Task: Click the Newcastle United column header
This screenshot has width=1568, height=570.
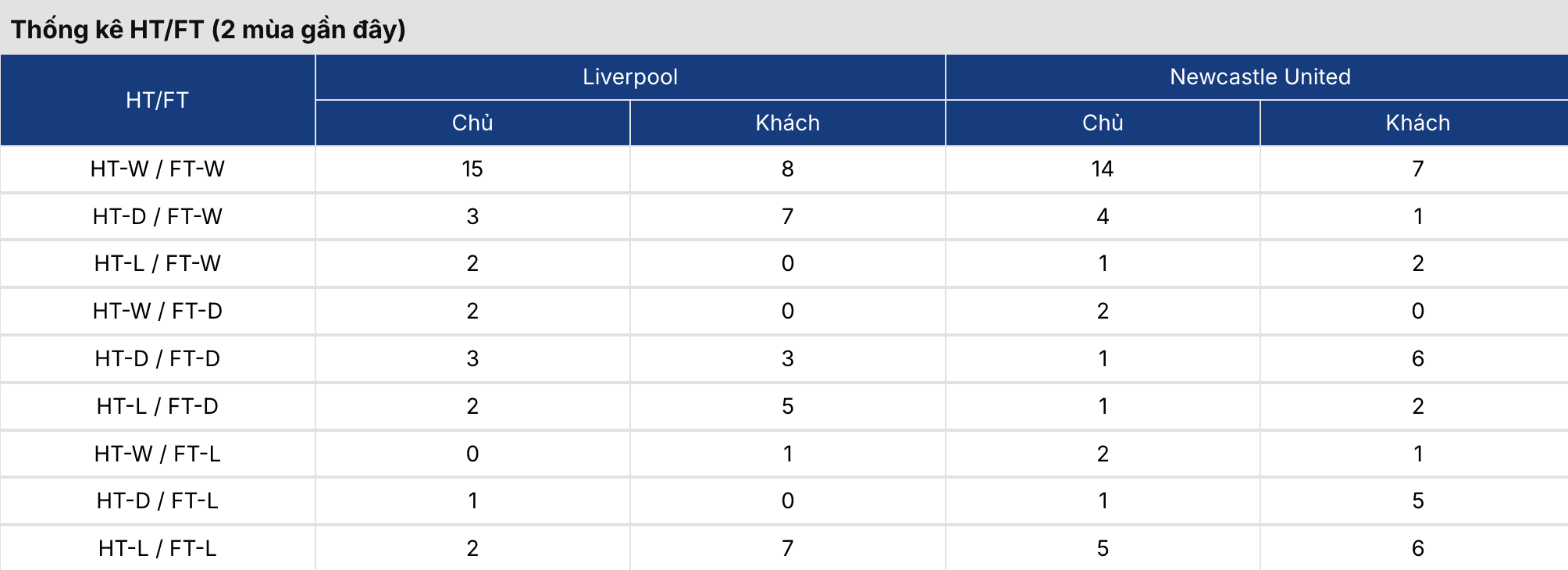Action: coord(1260,77)
